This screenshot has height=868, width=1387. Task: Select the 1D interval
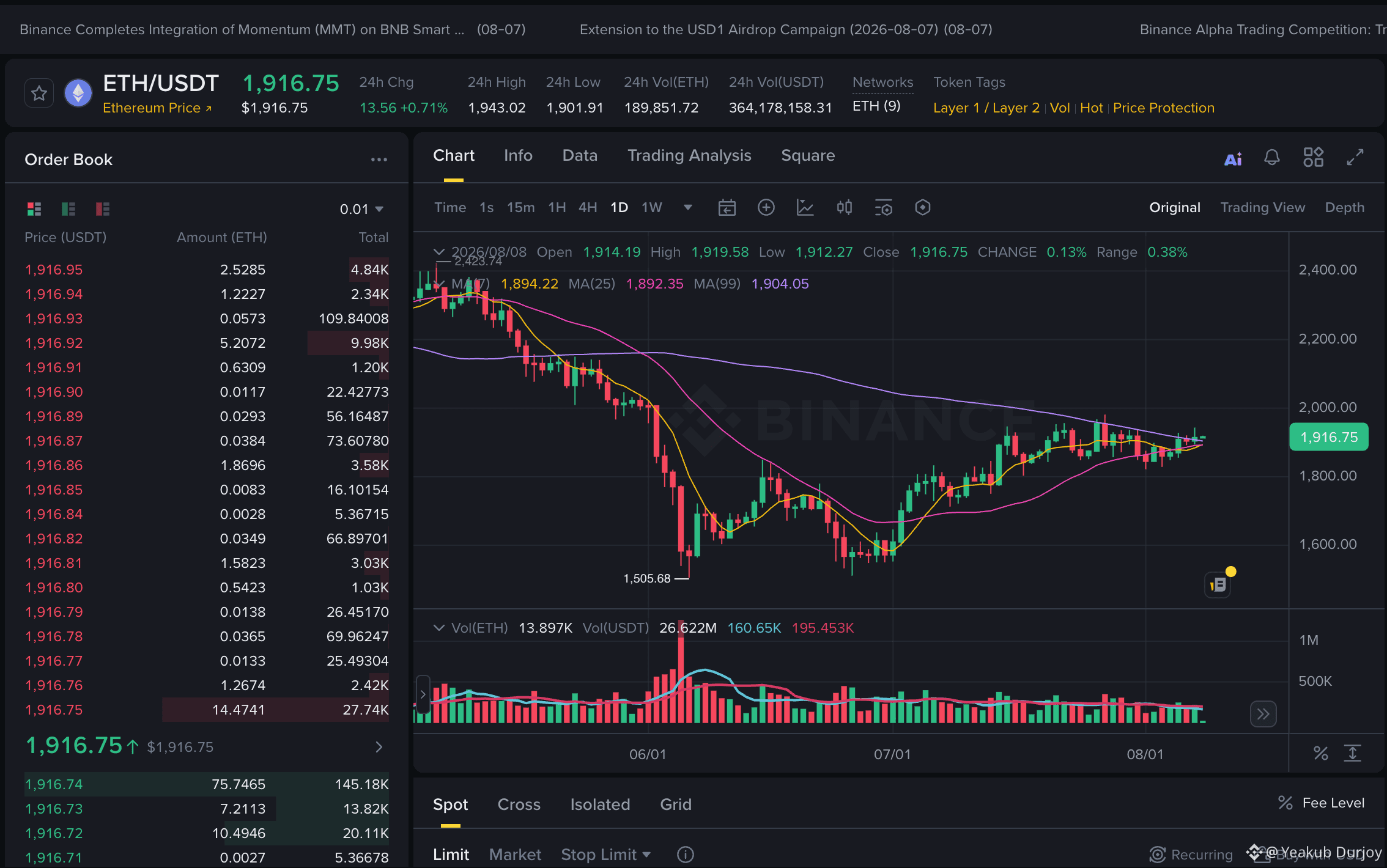[620, 207]
